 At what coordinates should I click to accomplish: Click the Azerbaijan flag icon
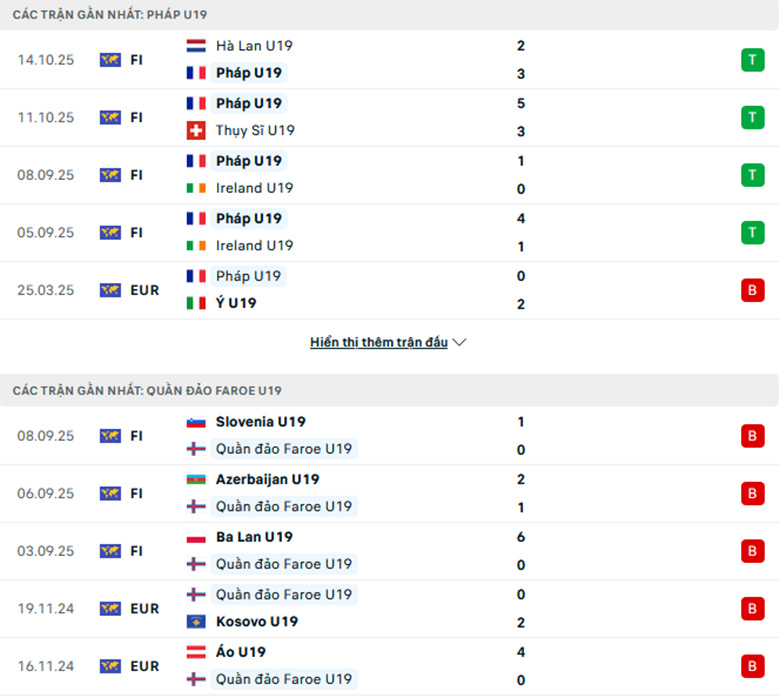(196, 480)
